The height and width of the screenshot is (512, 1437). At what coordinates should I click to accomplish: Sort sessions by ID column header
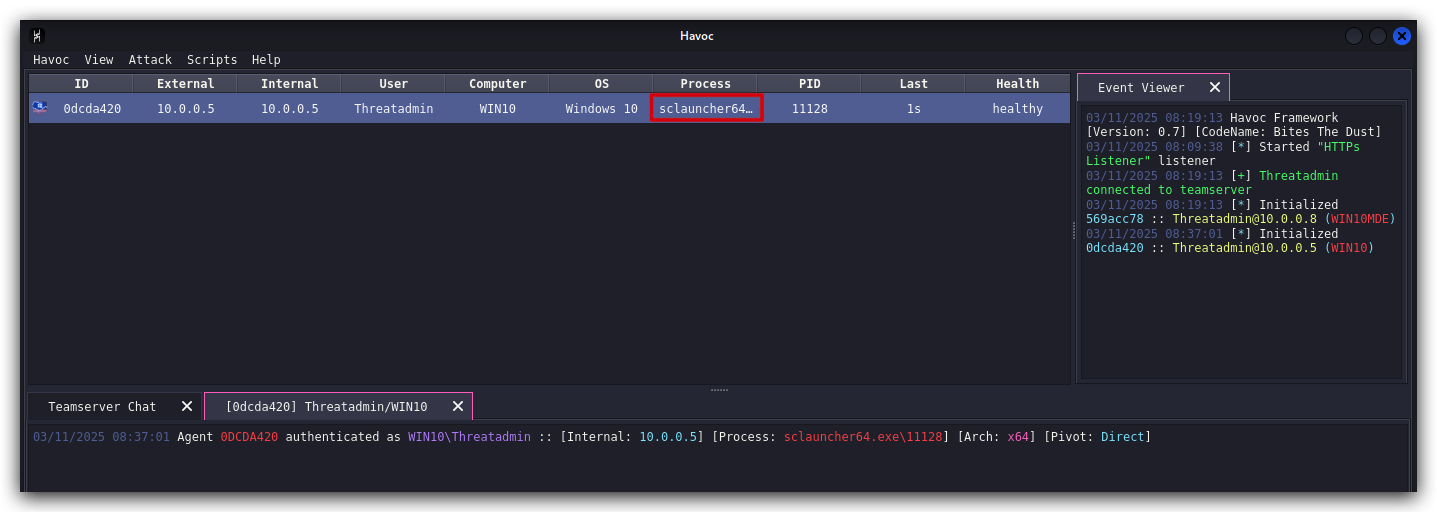[x=81, y=84]
